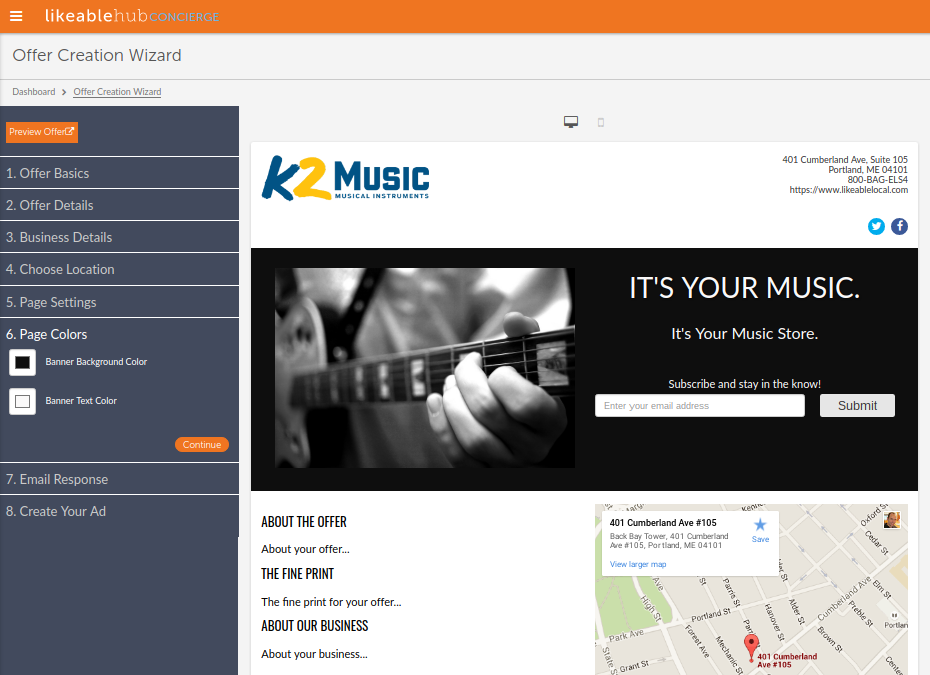Click the likeablehub Concierge logo
Image resolution: width=930 pixels, height=675 pixels.
tap(132, 16)
